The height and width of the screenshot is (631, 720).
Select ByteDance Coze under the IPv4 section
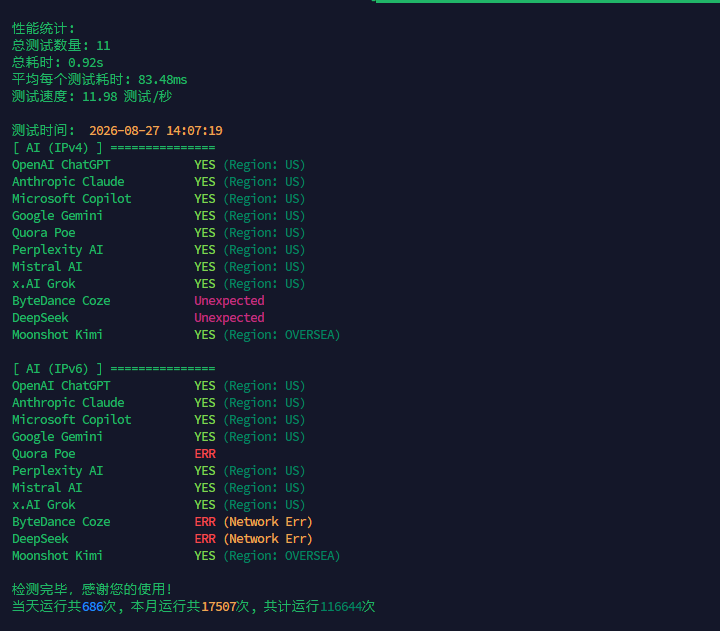[61, 300]
